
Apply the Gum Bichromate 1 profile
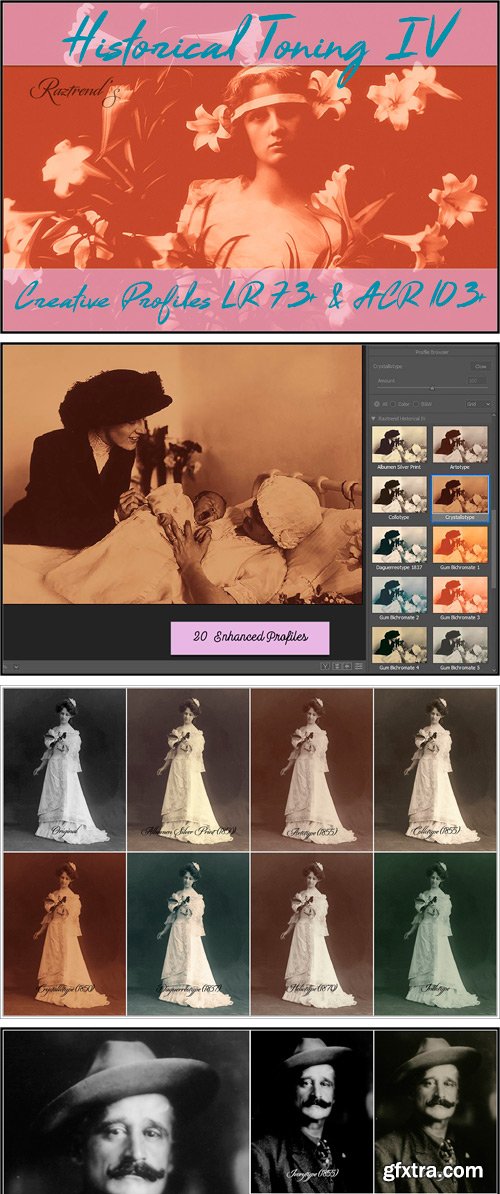pos(460,544)
